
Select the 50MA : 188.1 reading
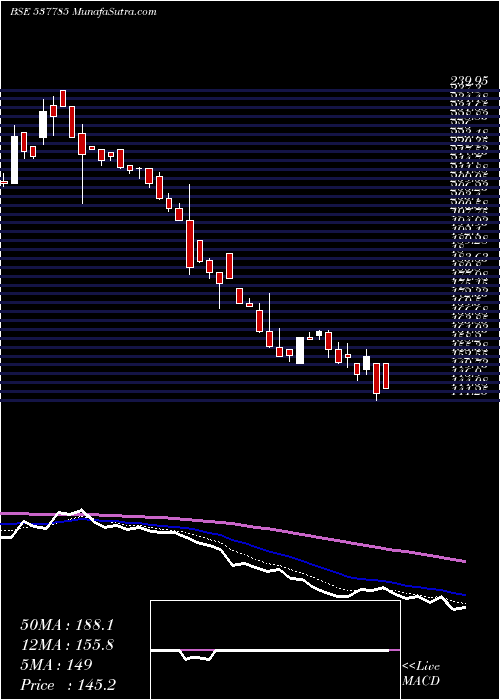click(66, 625)
